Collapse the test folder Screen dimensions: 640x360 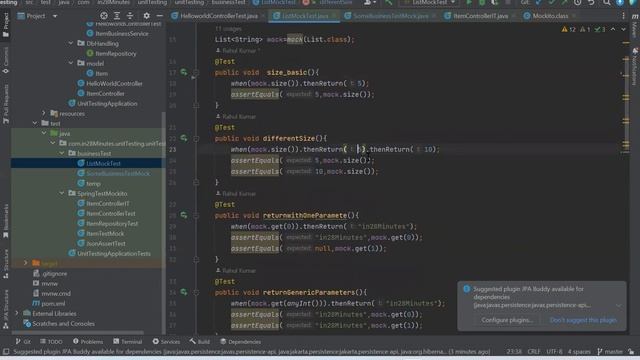pos(35,123)
